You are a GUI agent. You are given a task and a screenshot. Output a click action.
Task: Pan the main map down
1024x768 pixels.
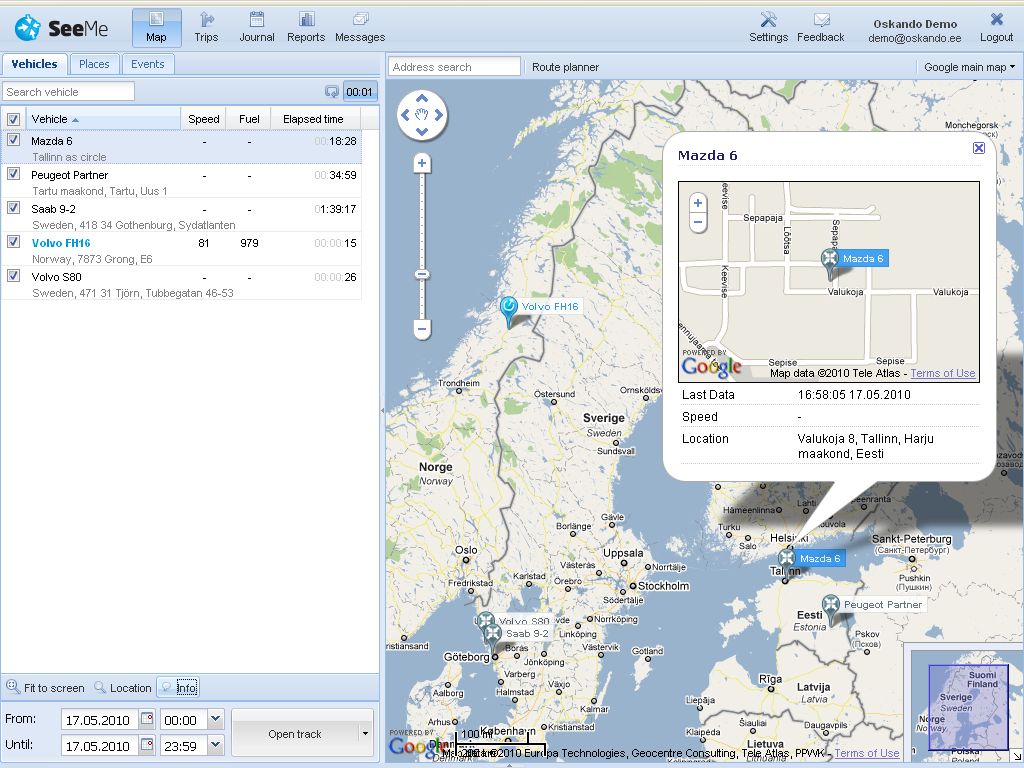422,131
